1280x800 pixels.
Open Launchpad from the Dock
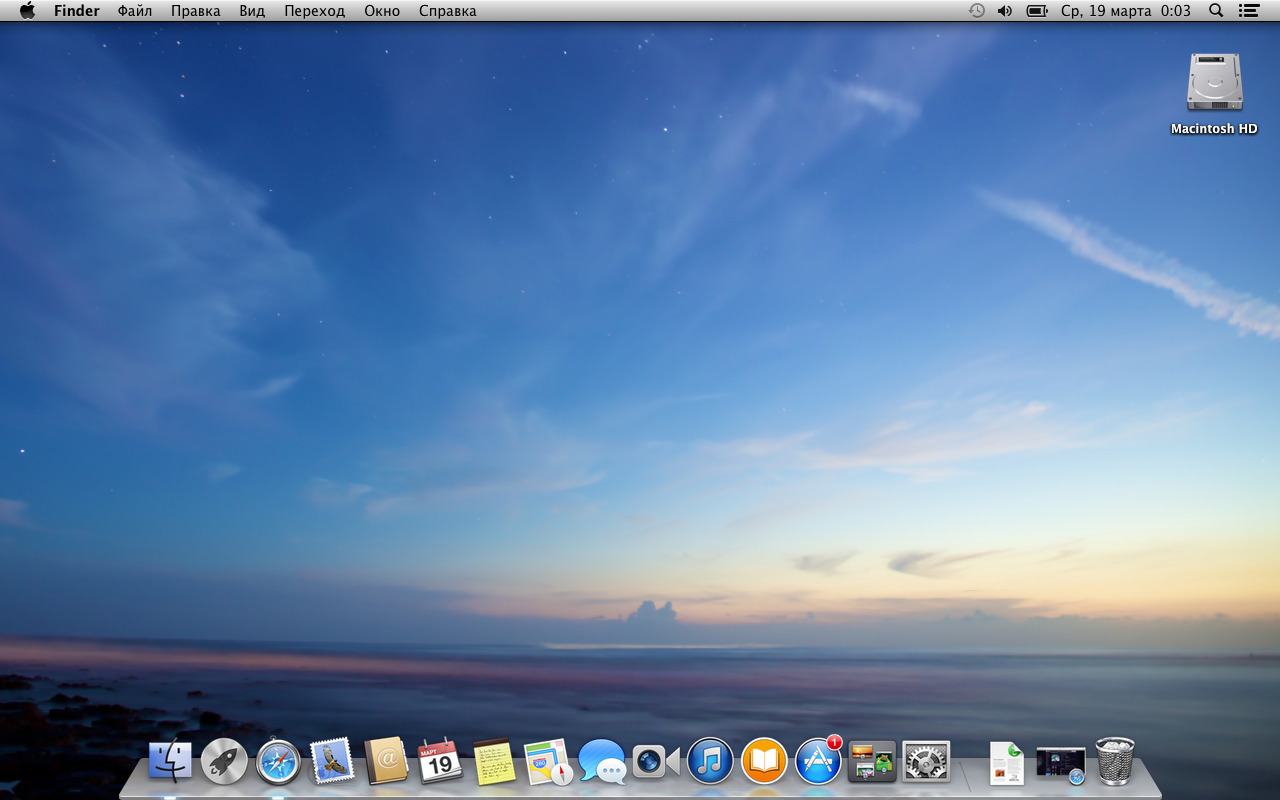point(224,762)
